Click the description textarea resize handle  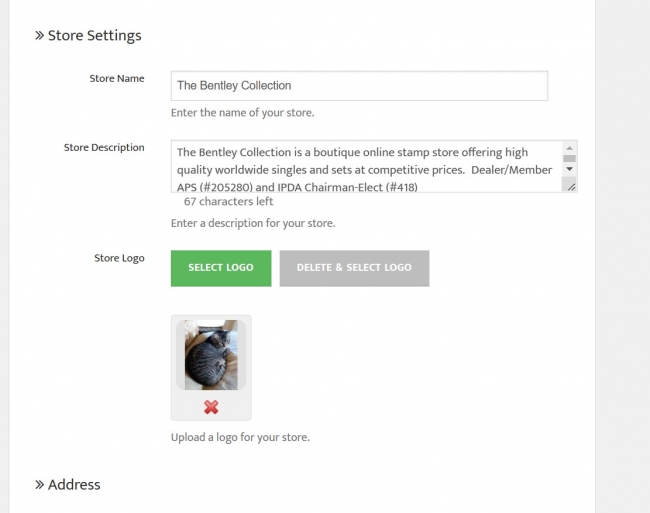coord(570,186)
